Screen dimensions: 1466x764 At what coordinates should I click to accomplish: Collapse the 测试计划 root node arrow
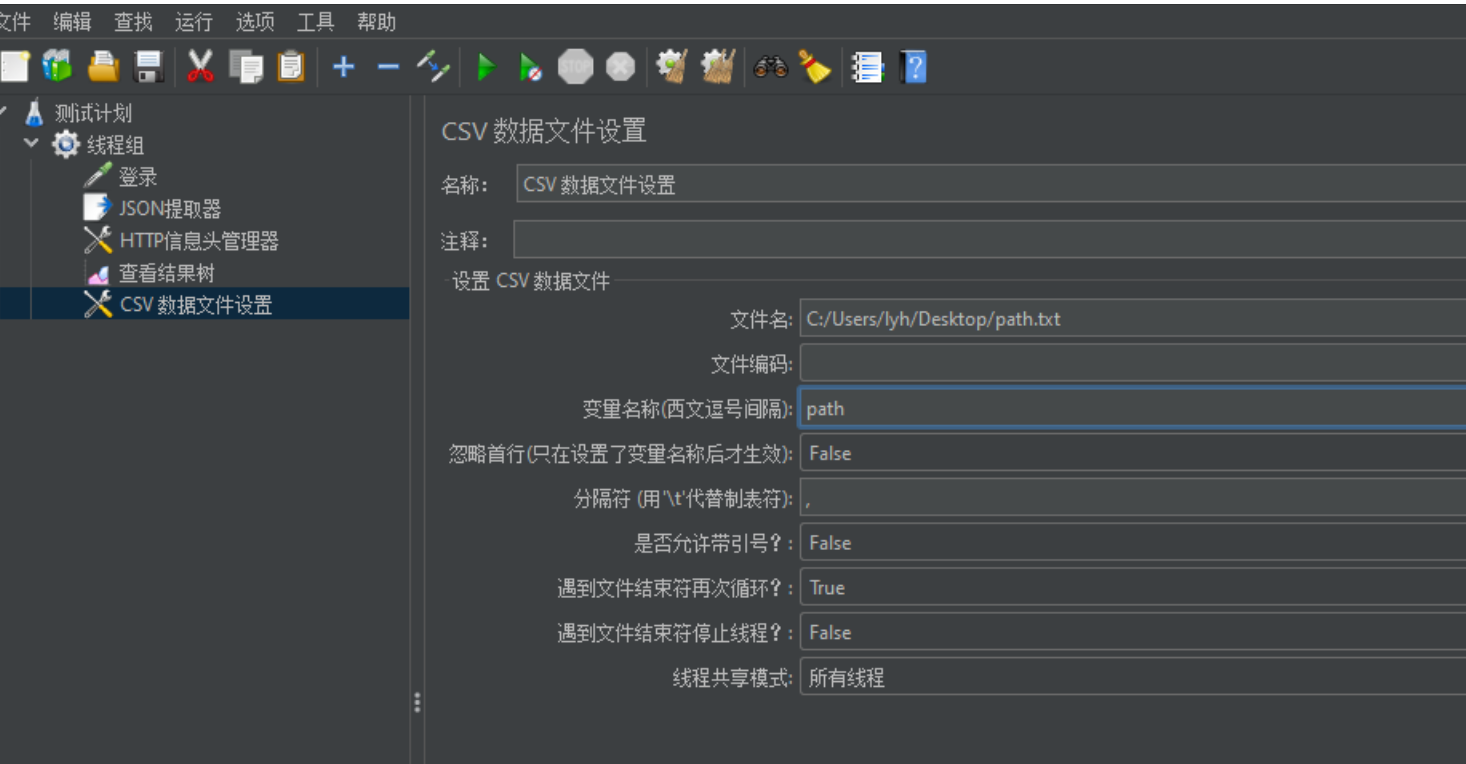coord(3,110)
